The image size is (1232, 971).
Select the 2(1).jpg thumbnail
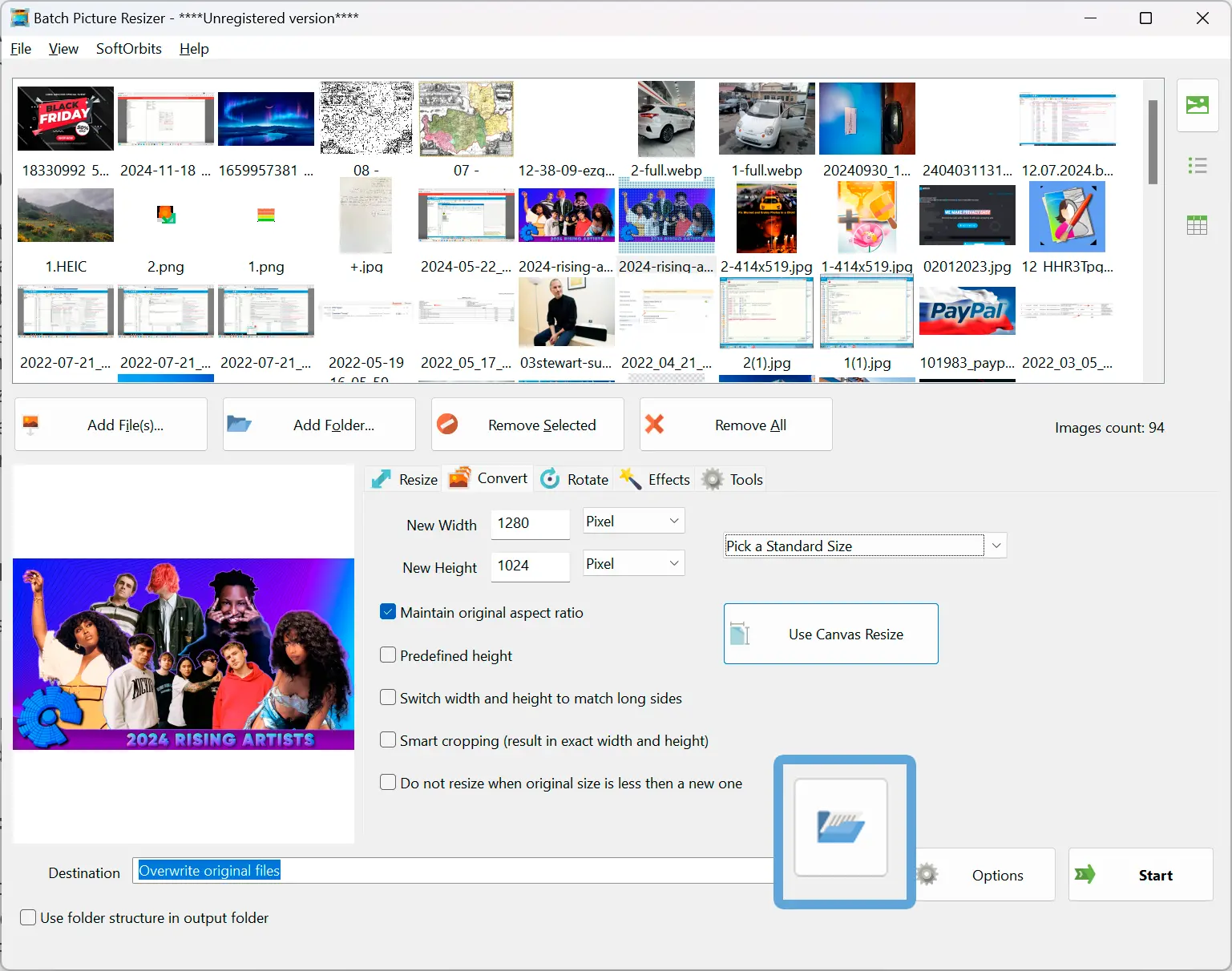[767, 312]
